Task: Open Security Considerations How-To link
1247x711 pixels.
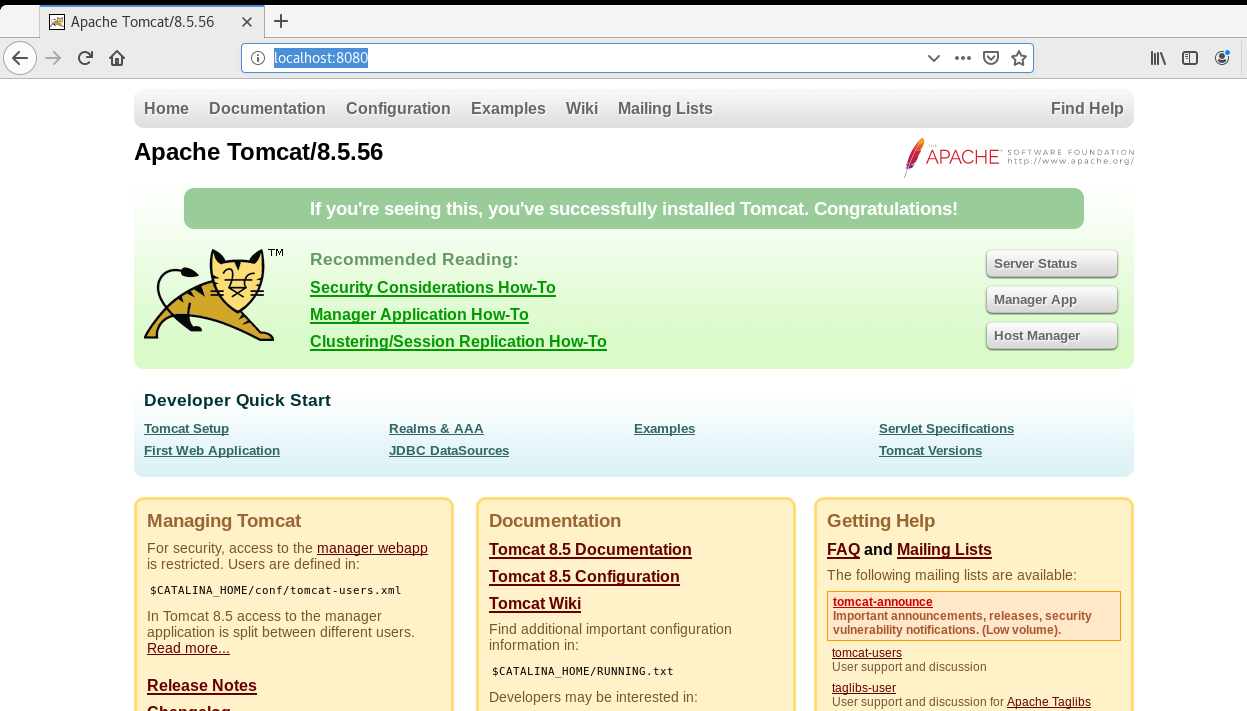Action: pyautogui.click(x=433, y=288)
